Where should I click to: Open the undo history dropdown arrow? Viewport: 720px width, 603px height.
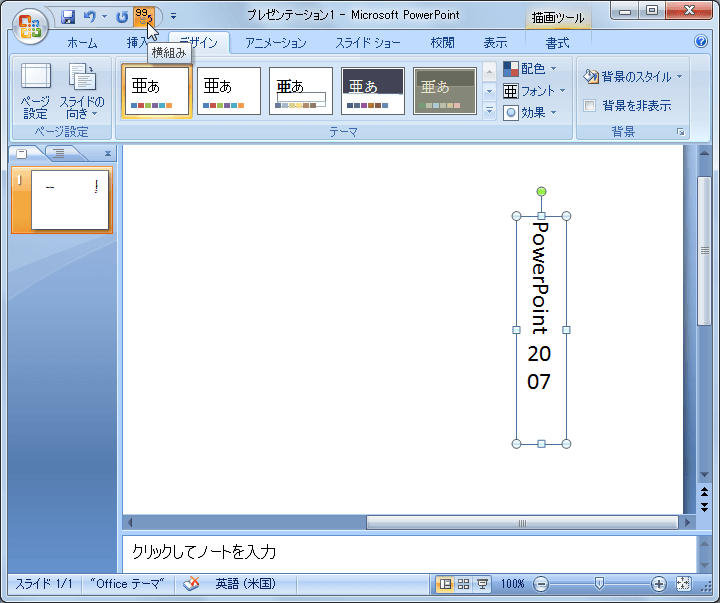click(x=105, y=17)
